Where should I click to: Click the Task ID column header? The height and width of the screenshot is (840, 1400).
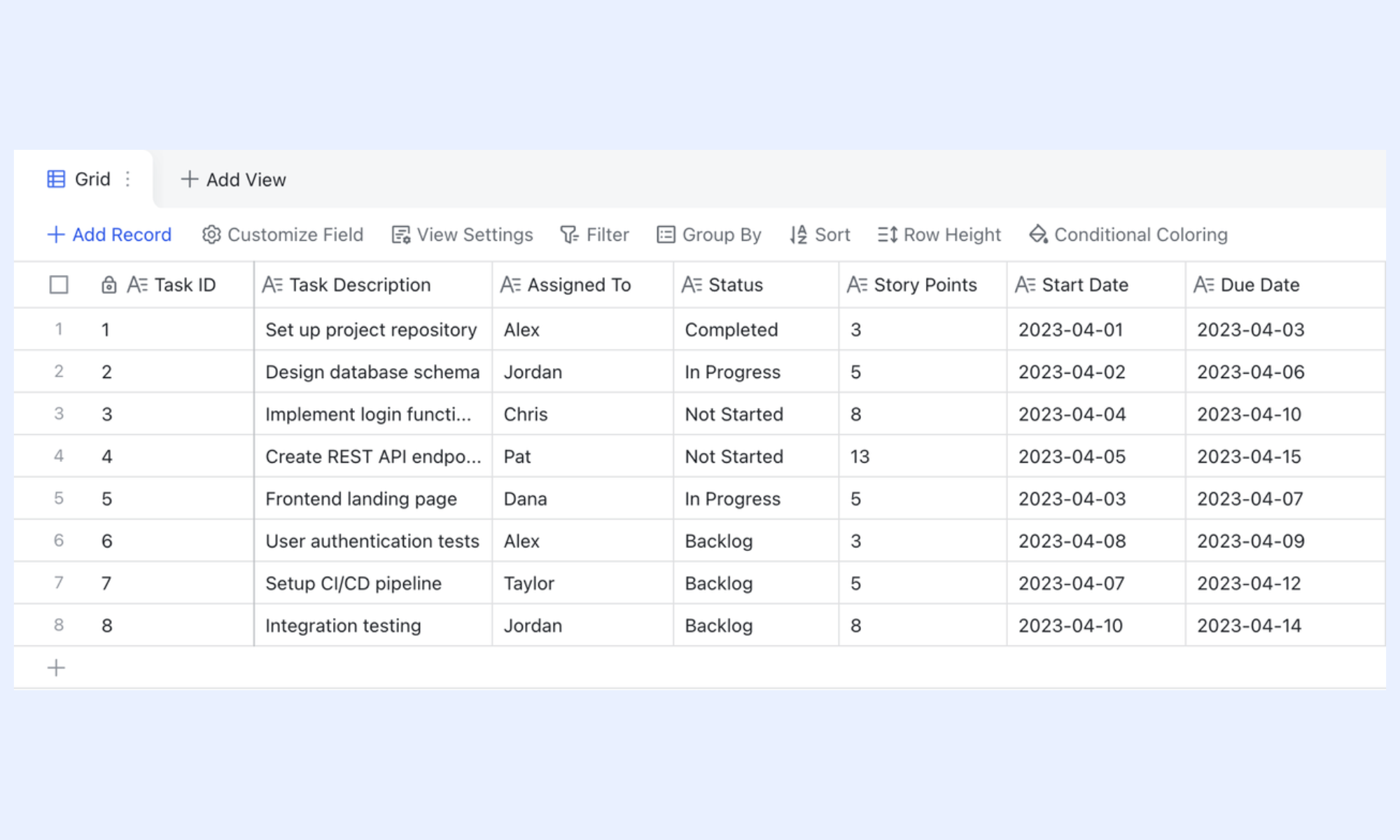point(174,285)
